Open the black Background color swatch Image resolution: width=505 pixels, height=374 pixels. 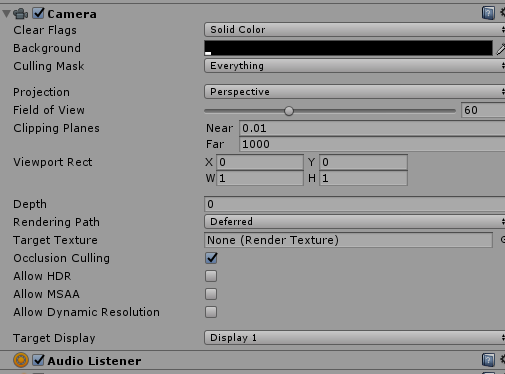tap(348, 48)
